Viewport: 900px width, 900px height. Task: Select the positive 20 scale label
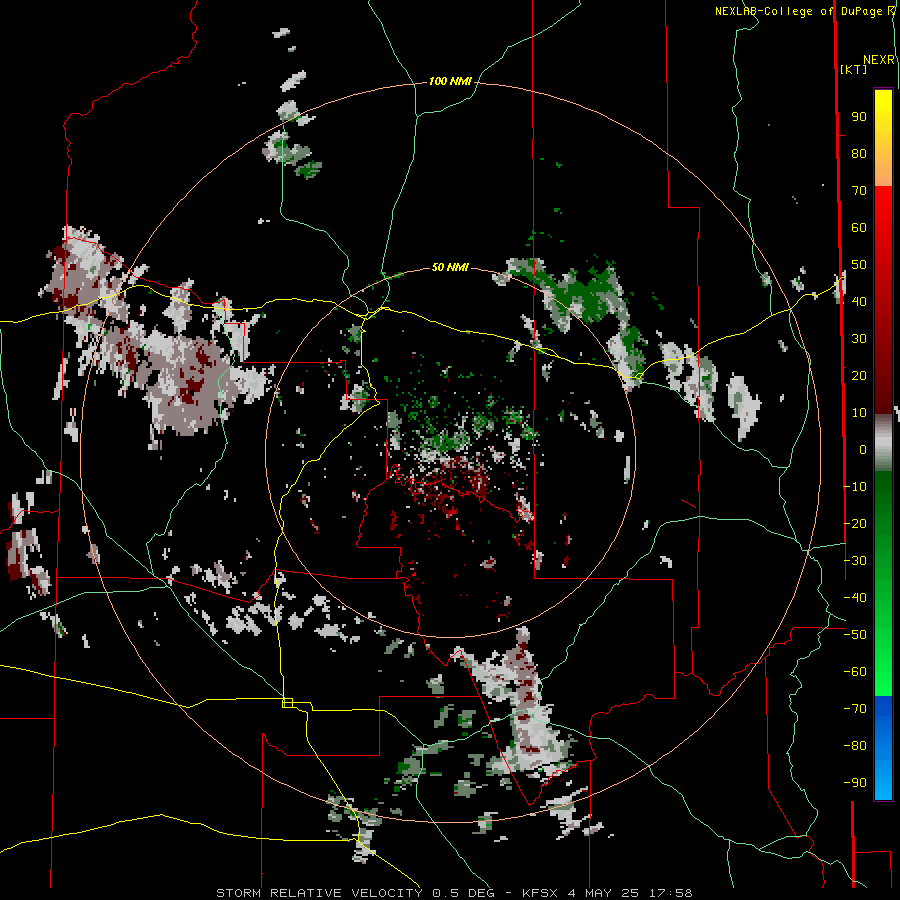pyautogui.click(x=859, y=376)
